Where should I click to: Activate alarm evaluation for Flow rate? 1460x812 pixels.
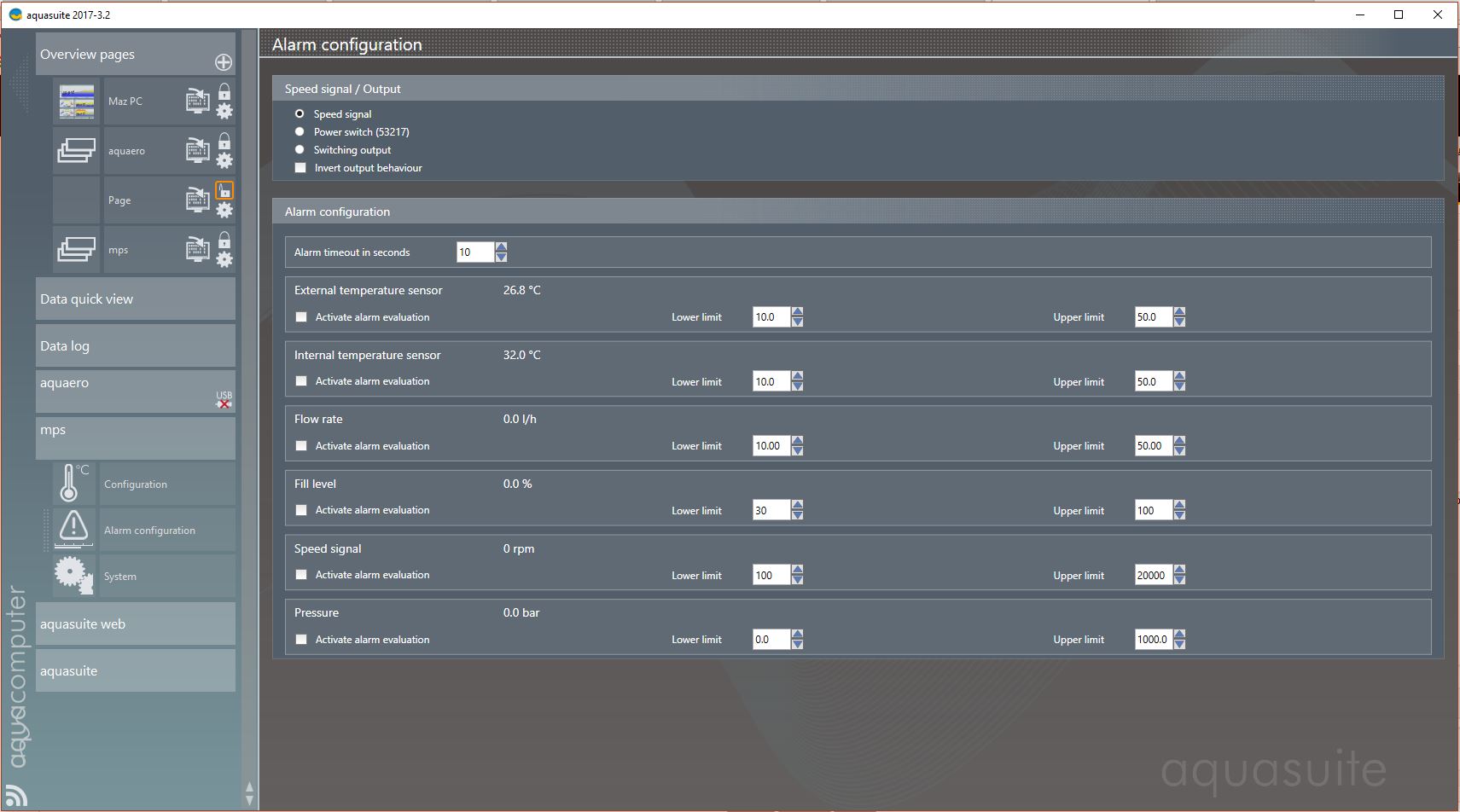[301, 445]
